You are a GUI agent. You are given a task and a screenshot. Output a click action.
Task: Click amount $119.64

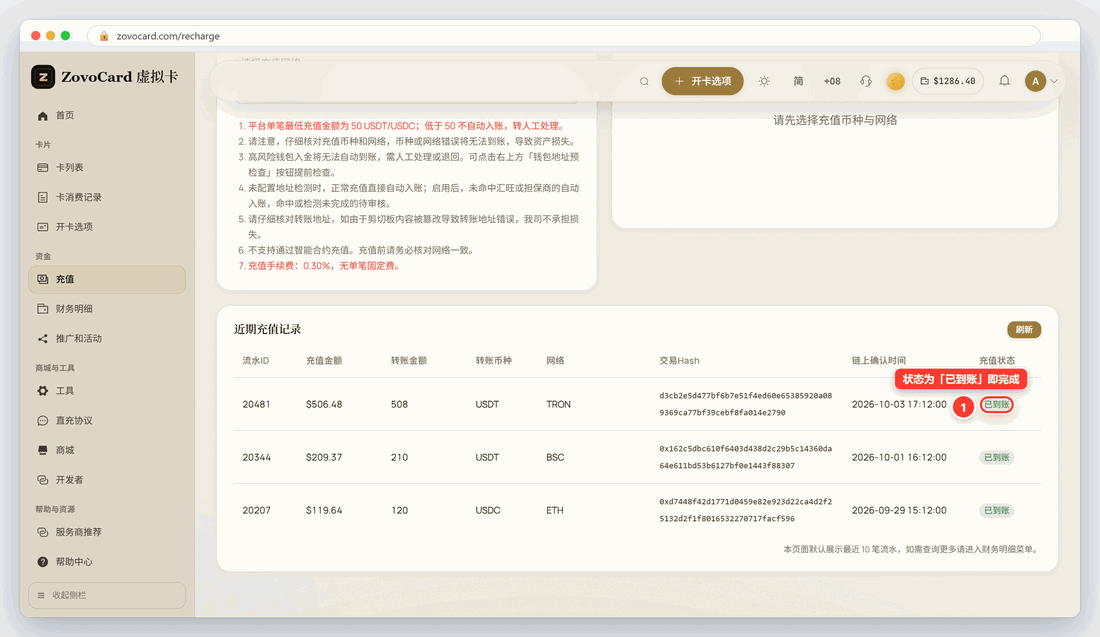pos(324,511)
